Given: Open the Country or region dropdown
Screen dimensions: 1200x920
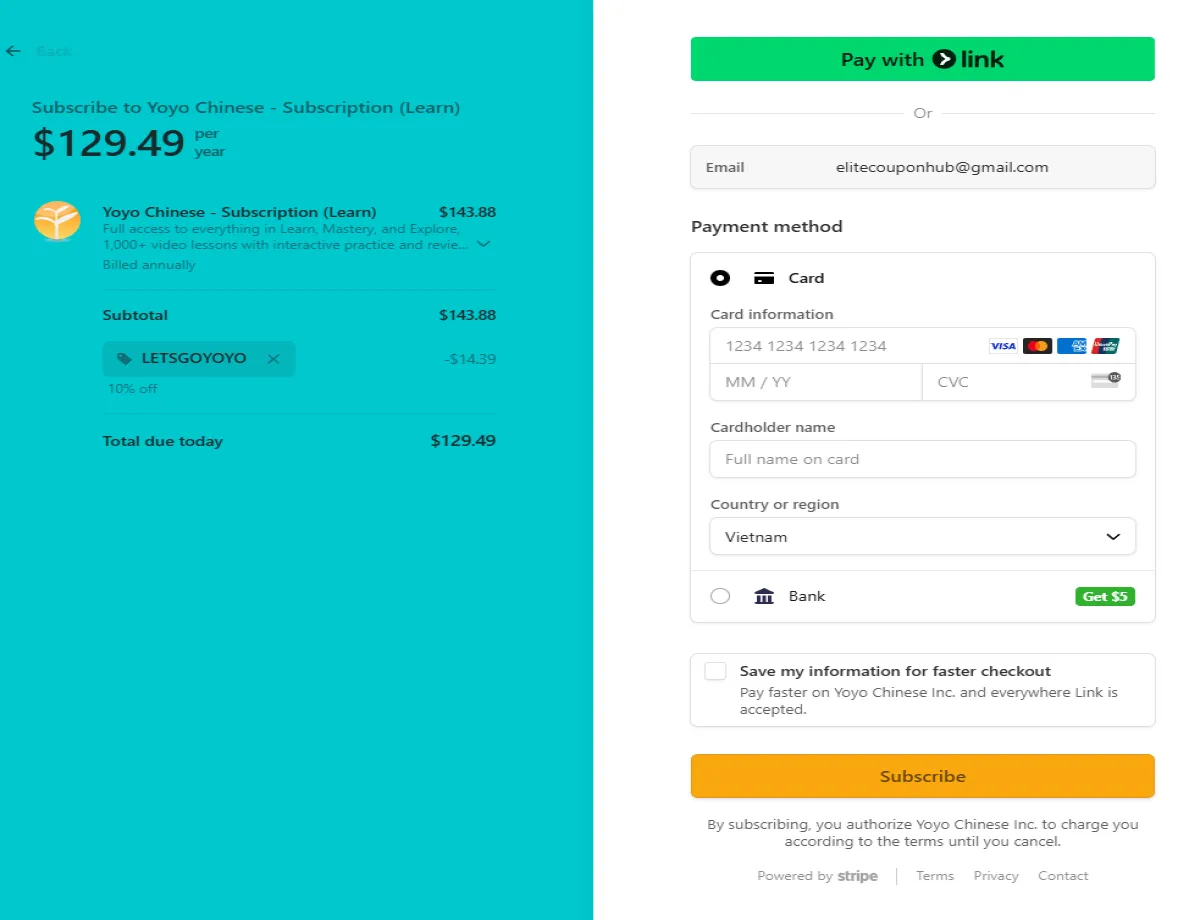Looking at the screenshot, I should (x=923, y=536).
